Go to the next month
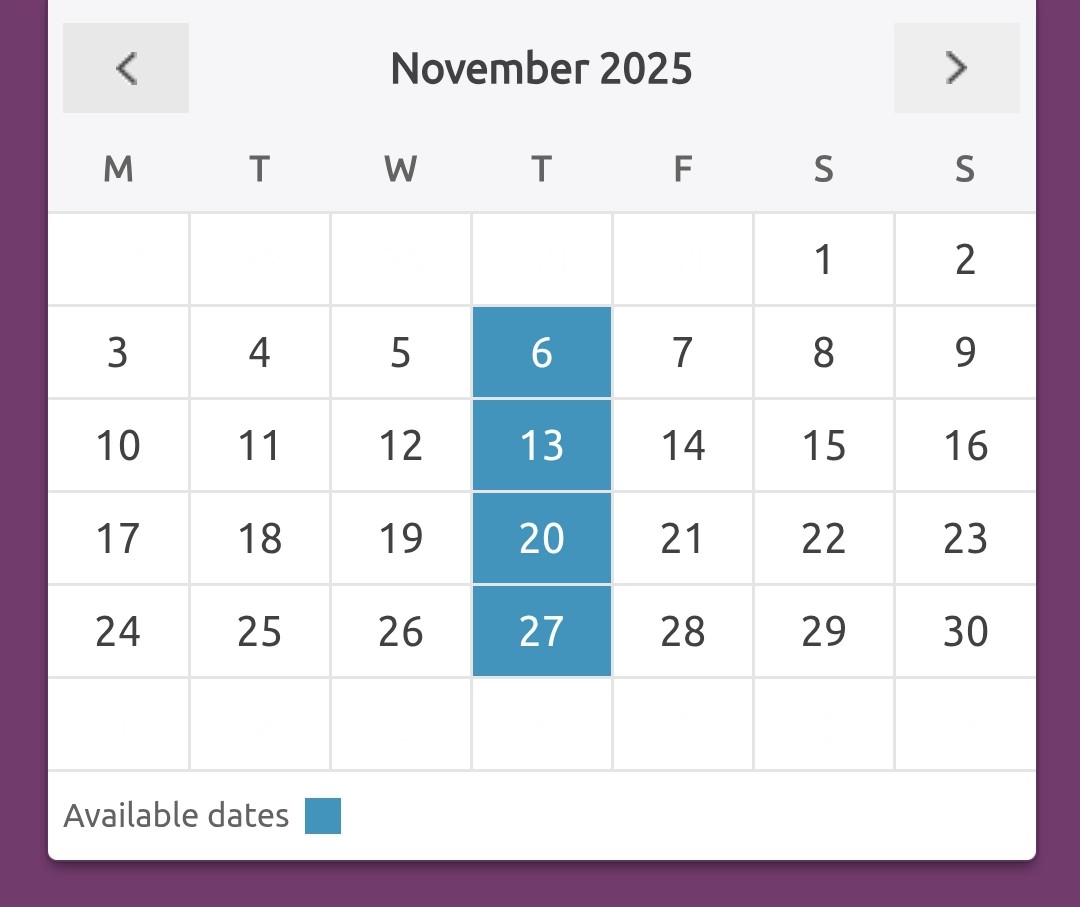 pos(956,68)
